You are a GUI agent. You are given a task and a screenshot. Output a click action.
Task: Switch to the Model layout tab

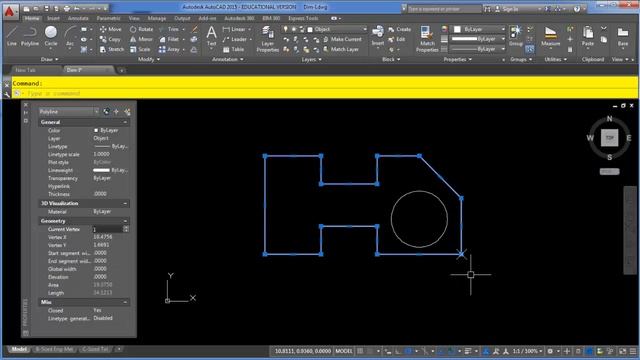pyautogui.click(x=18, y=349)
